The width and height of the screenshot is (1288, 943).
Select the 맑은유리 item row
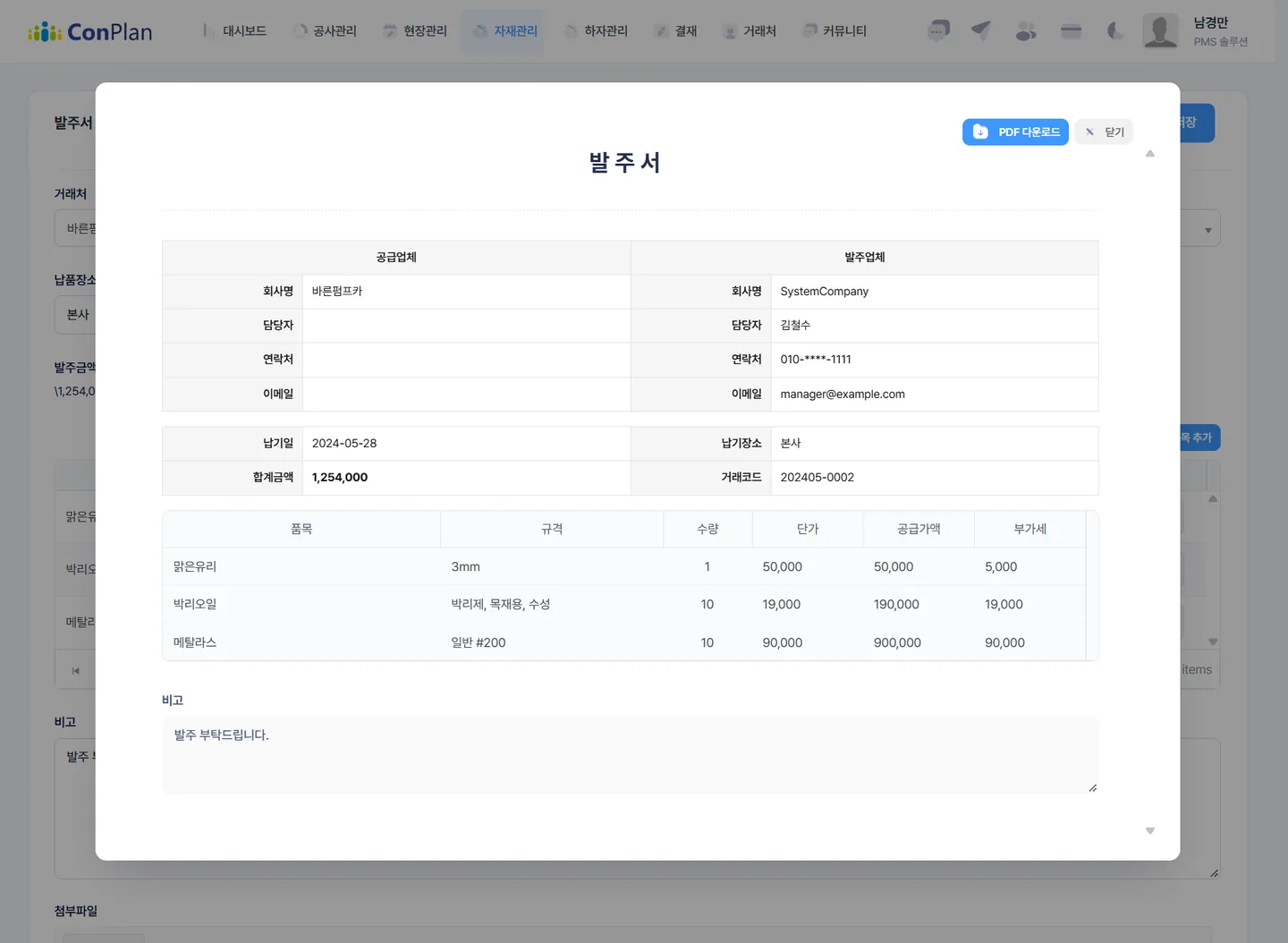point(623,566)
